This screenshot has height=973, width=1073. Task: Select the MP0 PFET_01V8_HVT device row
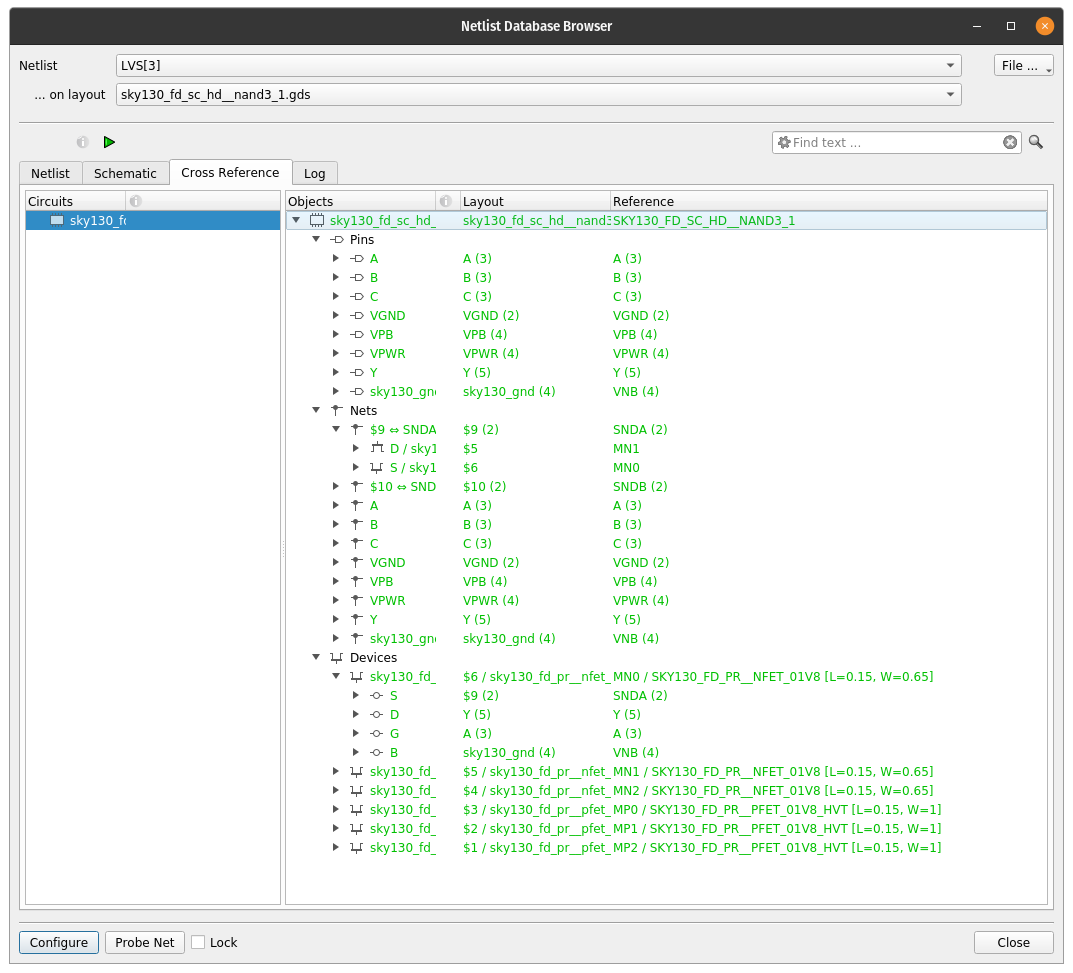point(667,809)
